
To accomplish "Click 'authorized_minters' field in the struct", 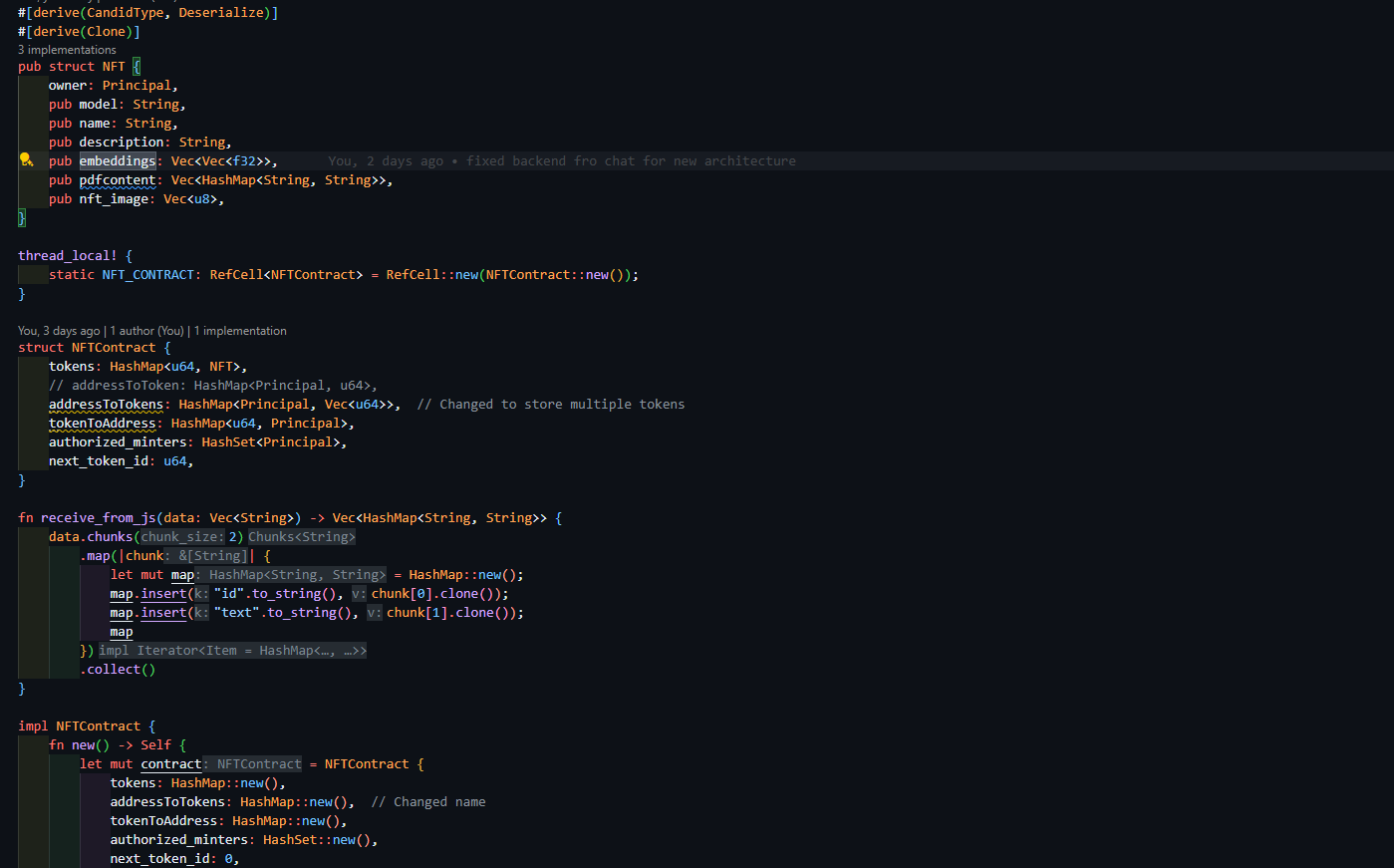I will click(118, 442).
